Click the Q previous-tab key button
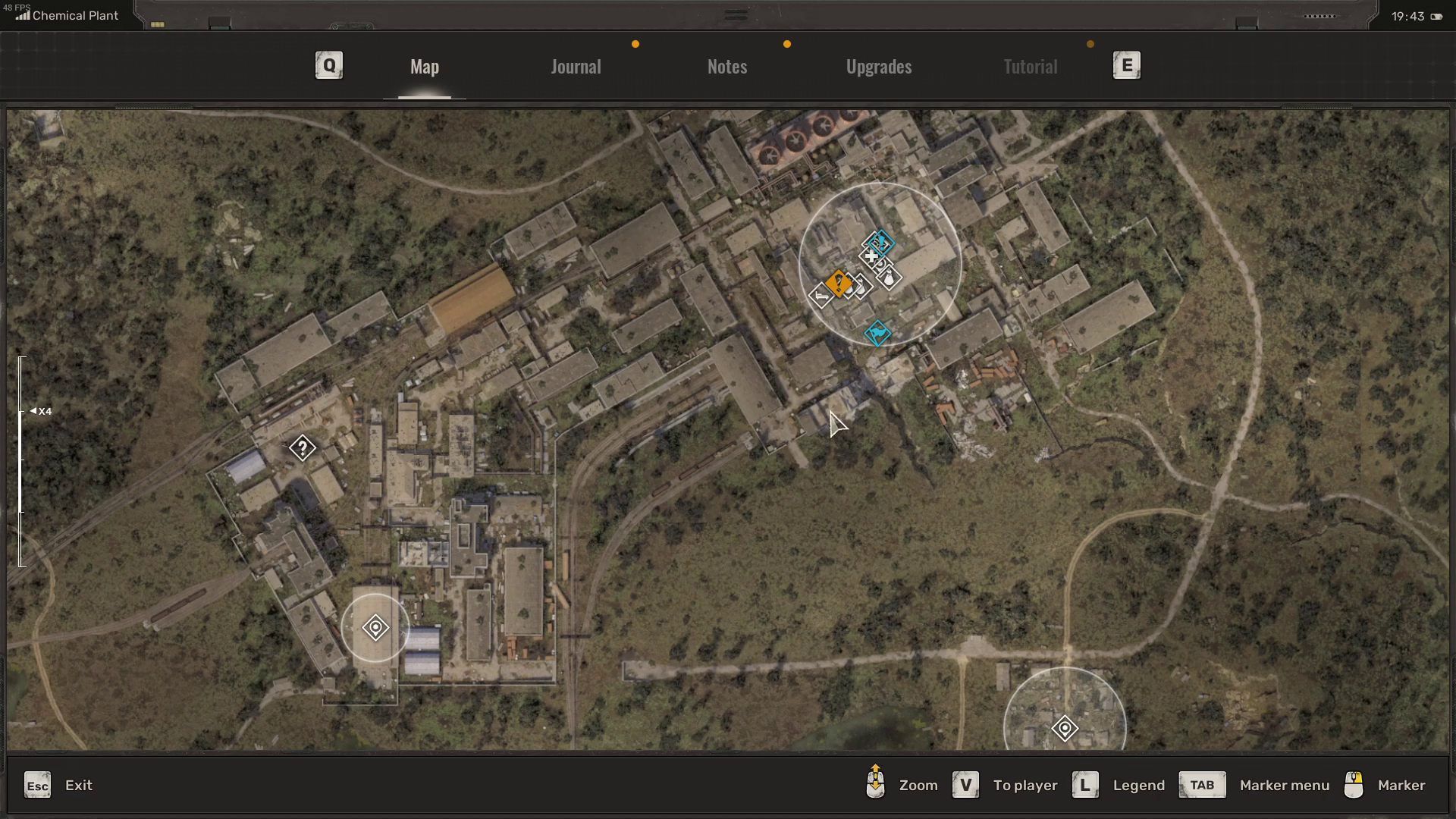Screen dimensions: 1456x819 point(329,66)
